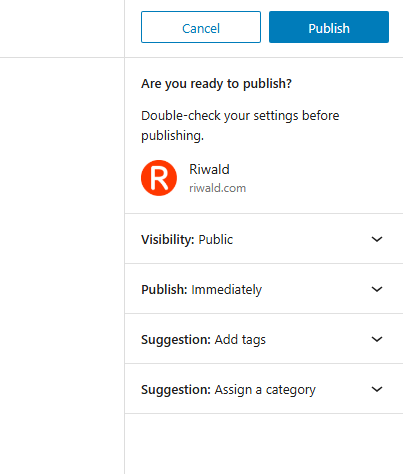The height and width of the screenshot is (474, 403).
Task: Click the "Assign a category" suggestion text
Action: 265,390
